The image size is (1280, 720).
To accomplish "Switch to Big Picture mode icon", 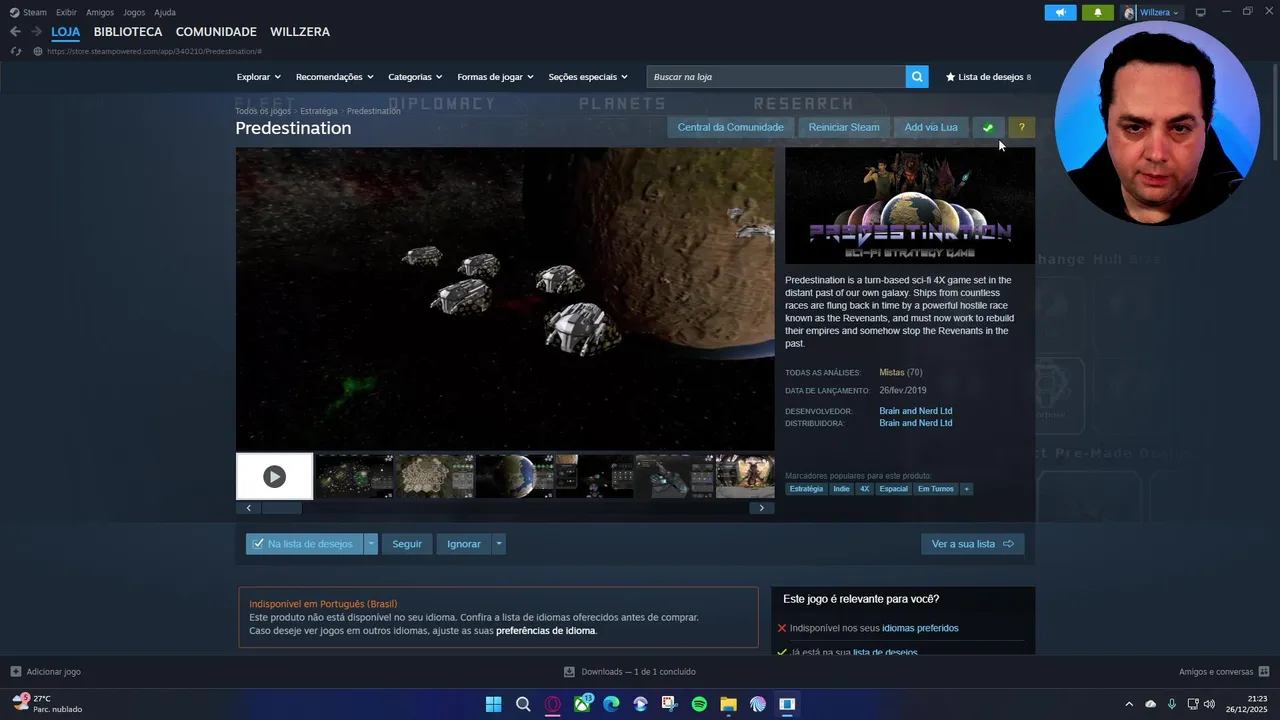I will (x=1201, y=12).
